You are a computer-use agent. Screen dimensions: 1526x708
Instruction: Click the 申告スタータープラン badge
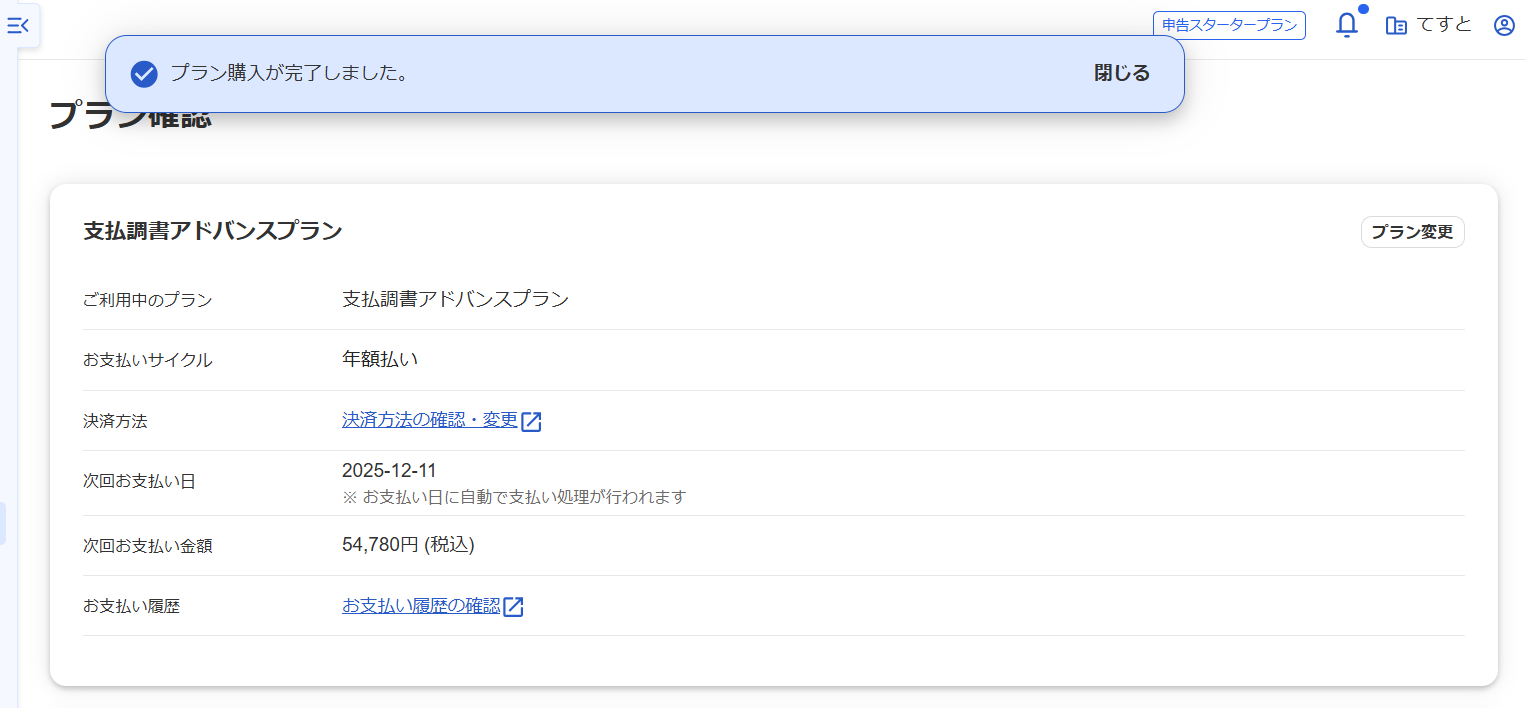[1229, 26]
